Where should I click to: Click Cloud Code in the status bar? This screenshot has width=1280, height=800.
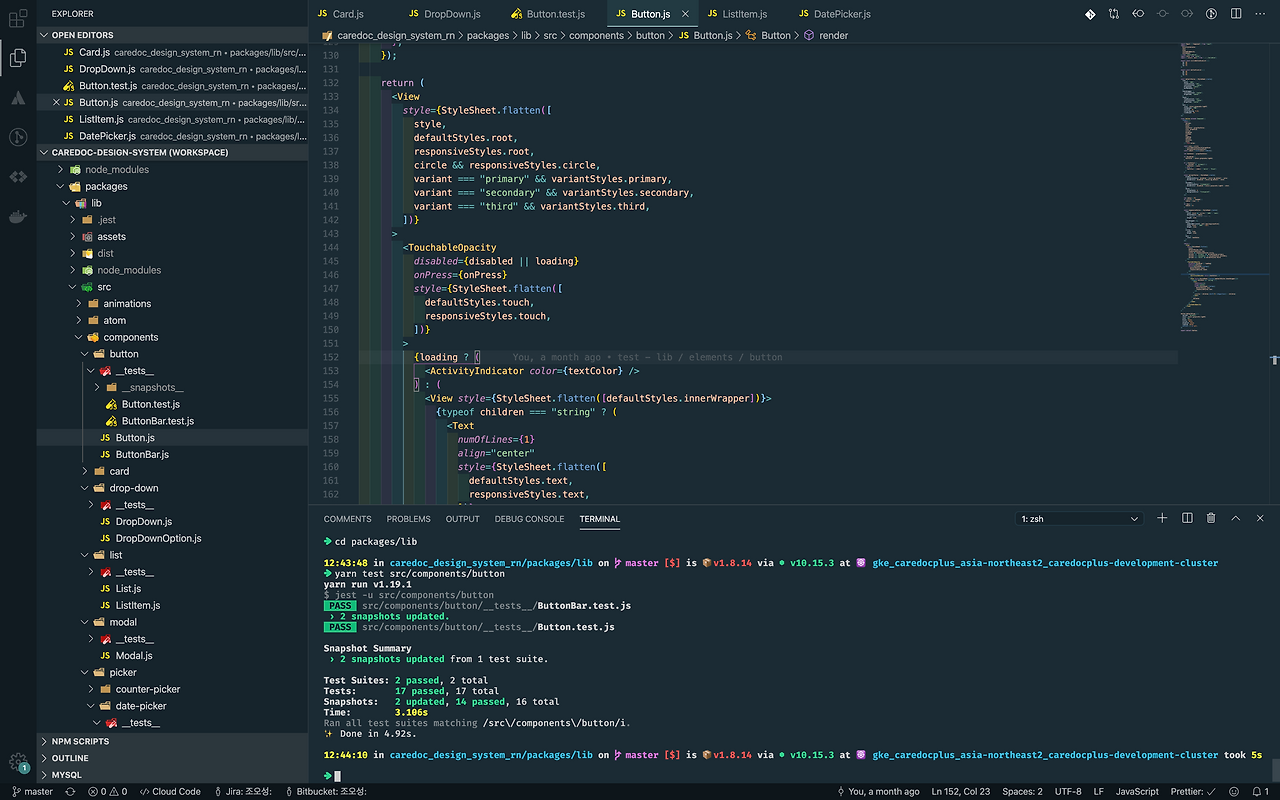170,791
